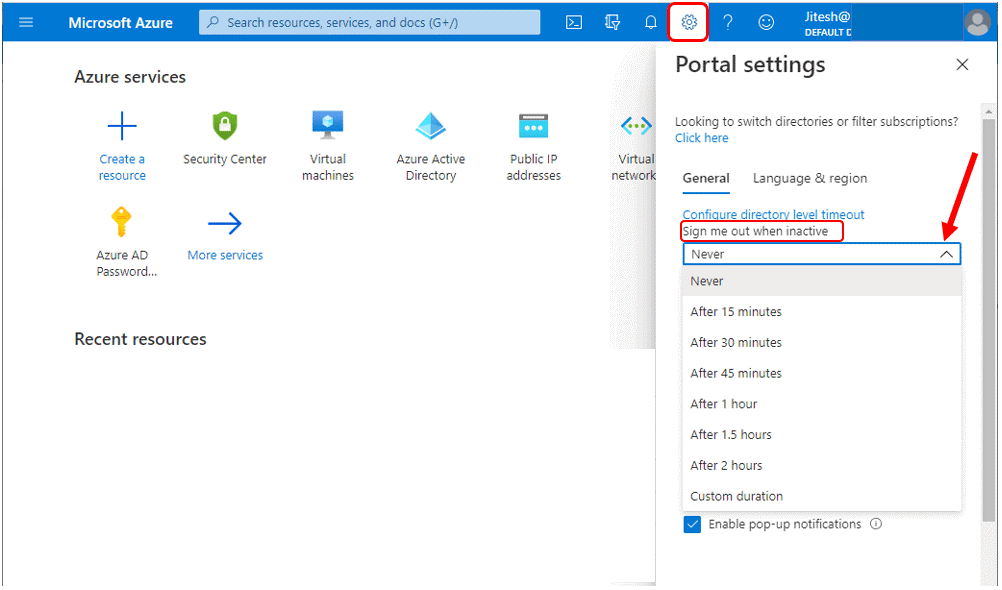
Task: Click the Create a resource plus icon
Action: [122, 125]
